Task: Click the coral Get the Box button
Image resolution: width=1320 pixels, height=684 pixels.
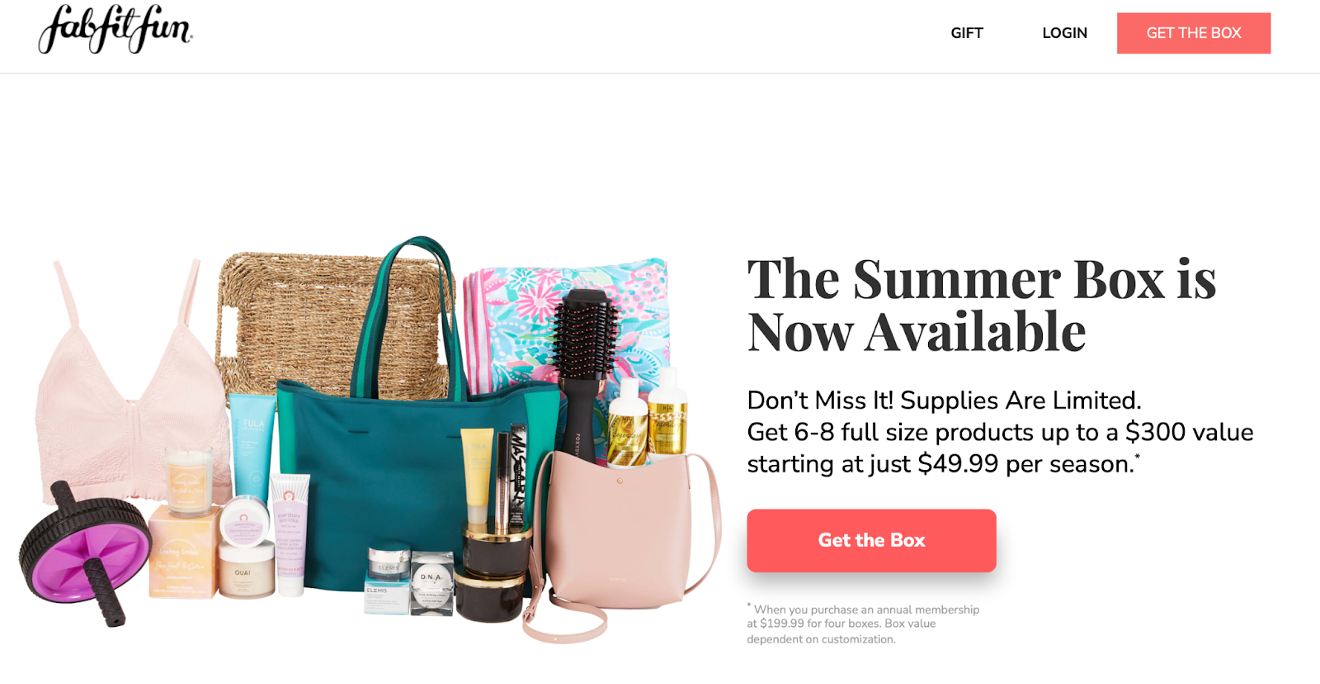Action: [x=871, y=540]
